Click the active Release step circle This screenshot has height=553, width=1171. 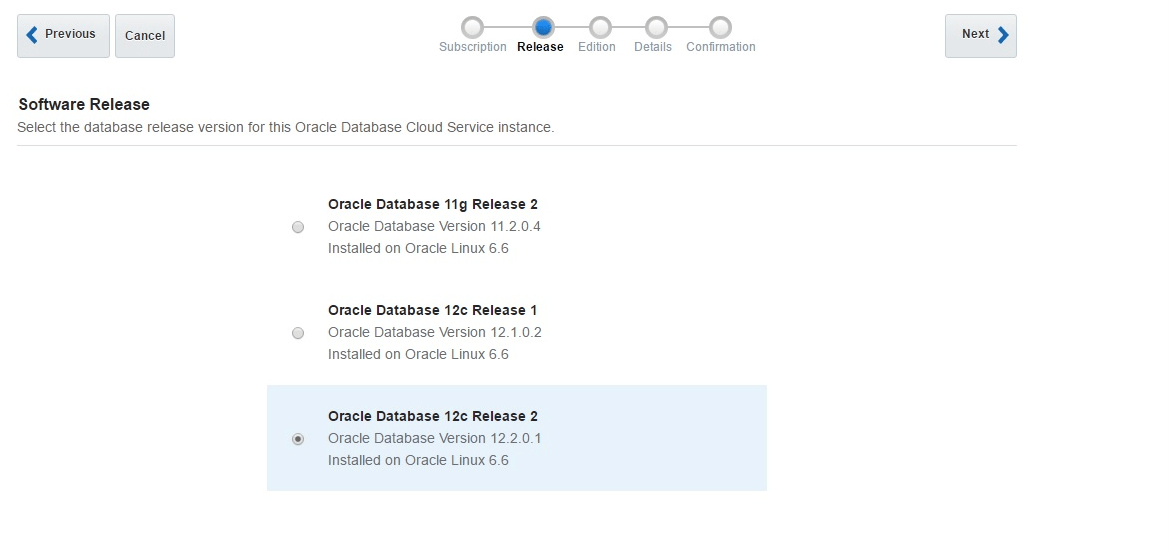click(543, 27)
